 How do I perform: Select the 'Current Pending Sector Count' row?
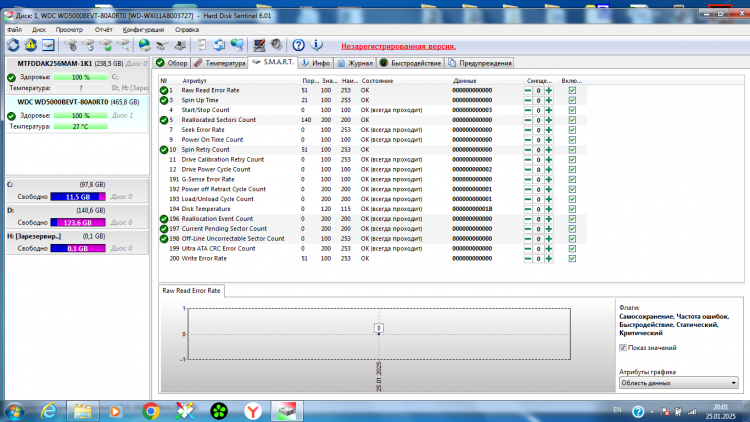[373, 229]
